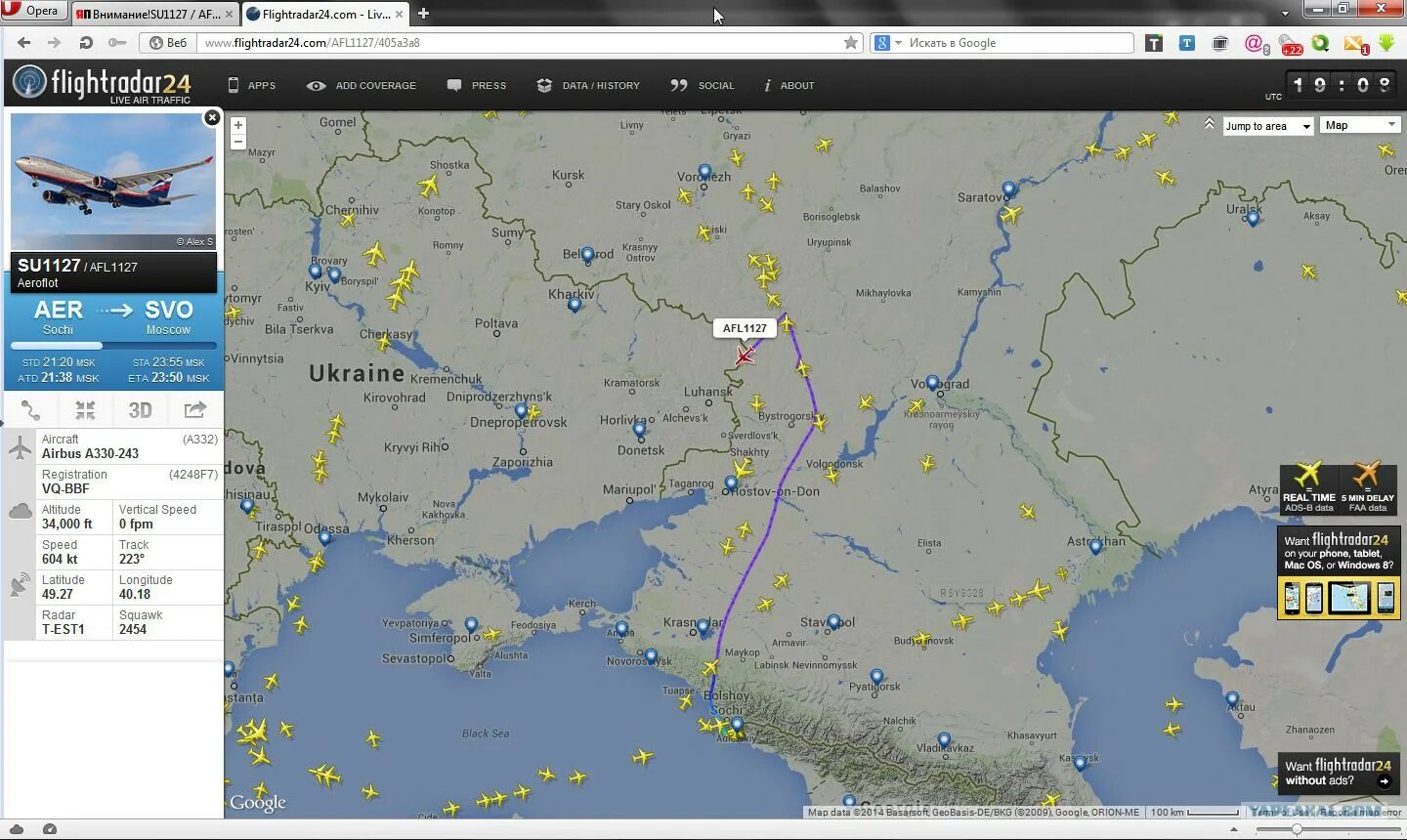This screenshot has height=840, width=1407.
Task: Click the center-on-aircraft follow icon
Action: coord(85,410)
